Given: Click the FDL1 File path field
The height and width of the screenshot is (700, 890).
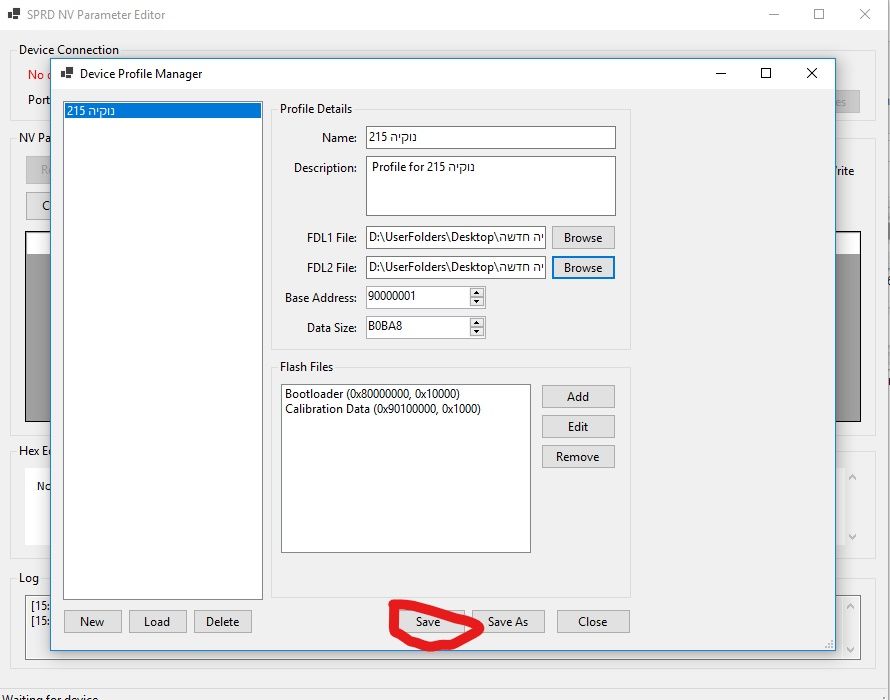Looking at the screenshot, I should (x=455, y=237).
